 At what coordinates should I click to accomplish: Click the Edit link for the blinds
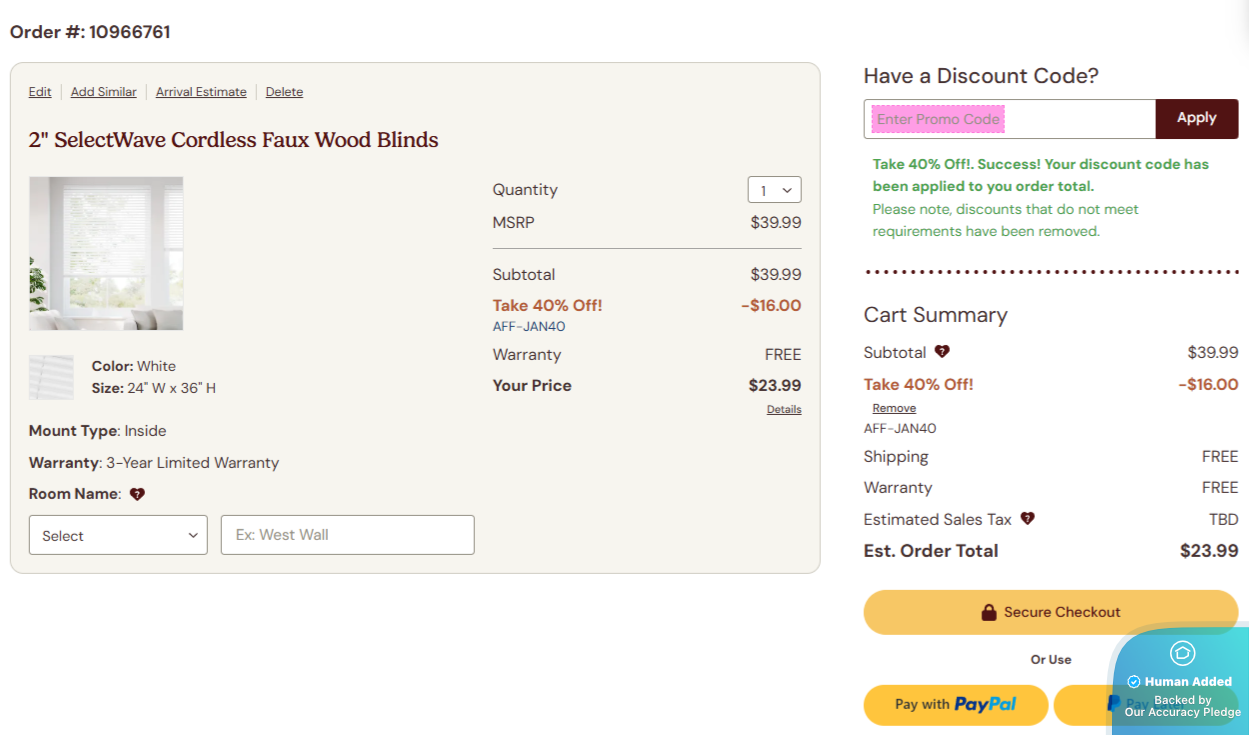40,92
